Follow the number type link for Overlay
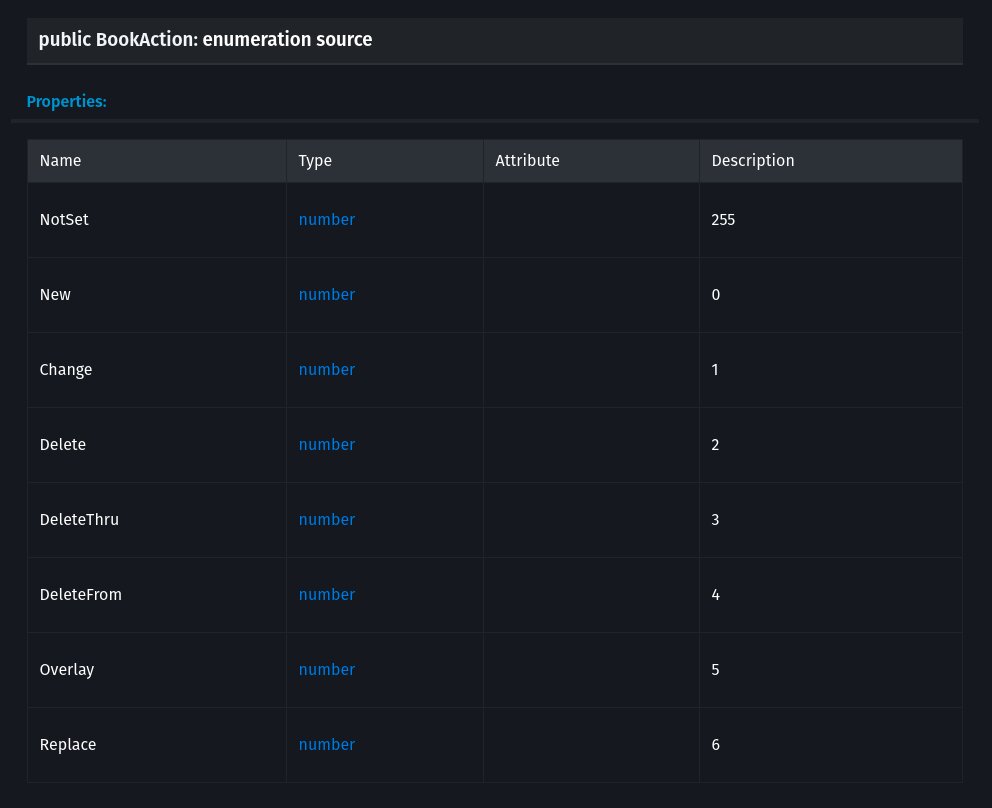The width and height of the screenshot is (992, 808). (326, 669)
